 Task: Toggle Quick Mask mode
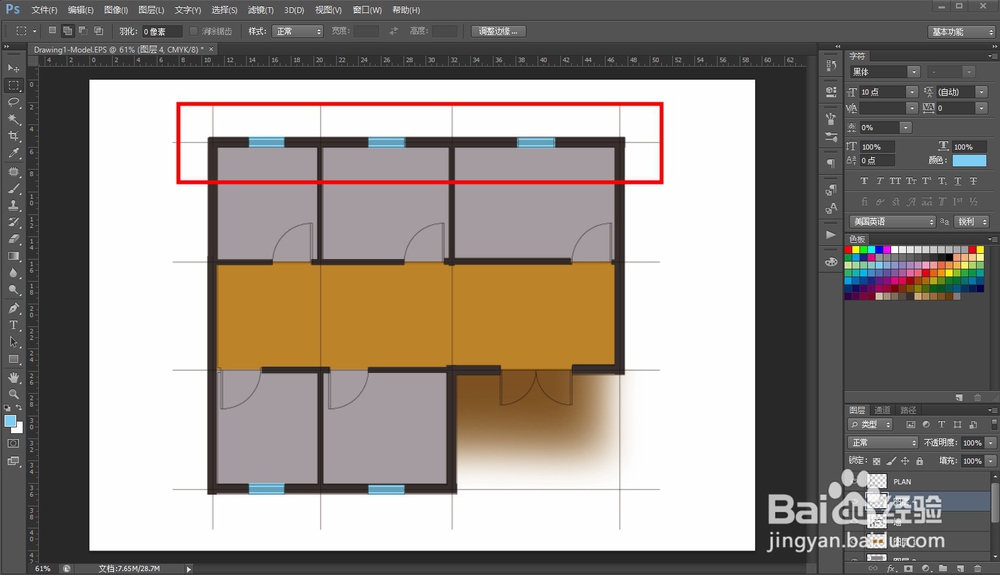coord(13,443)
